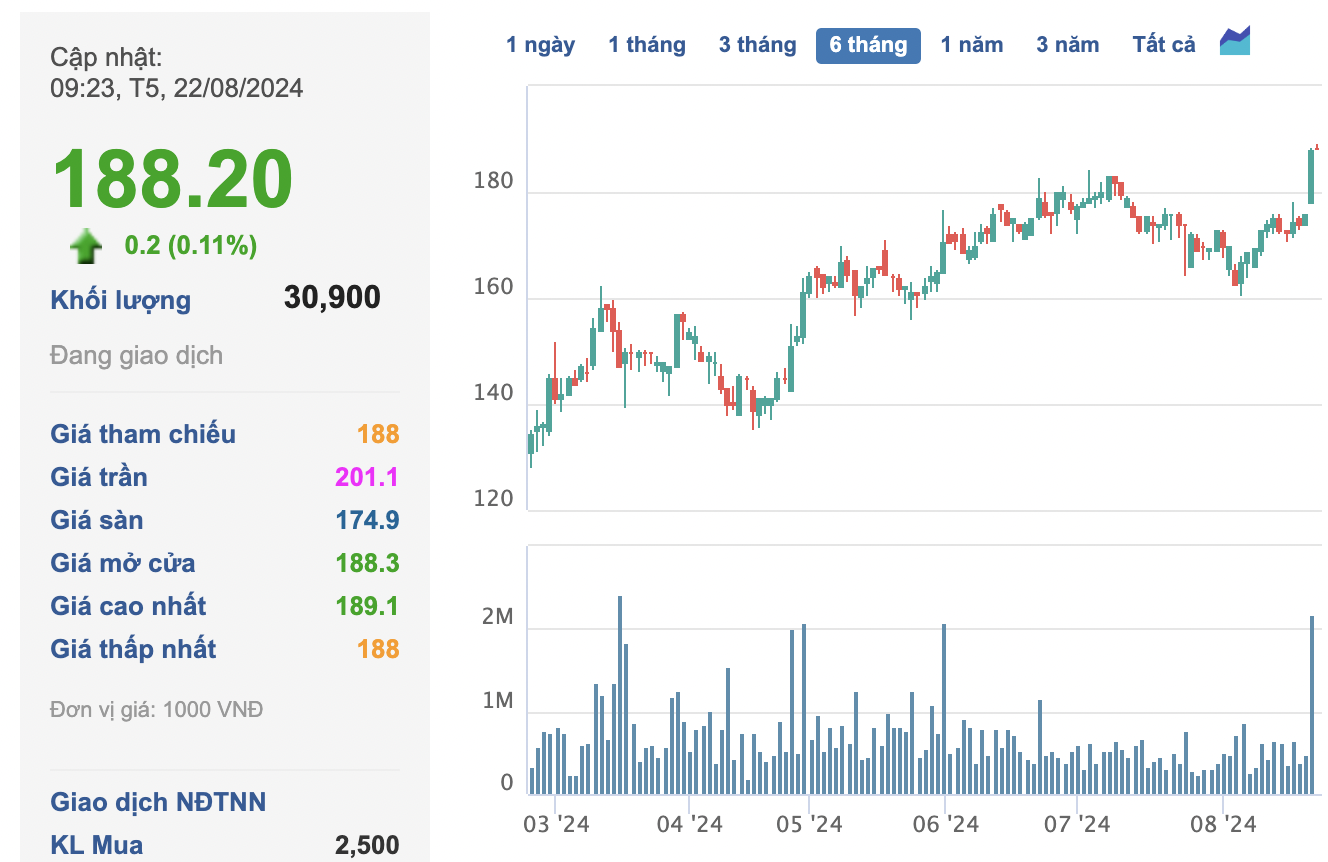Viewport: 1328px width, 862px height.
Task: Click the 'Giá sàn' label
Action: (97, 520)
